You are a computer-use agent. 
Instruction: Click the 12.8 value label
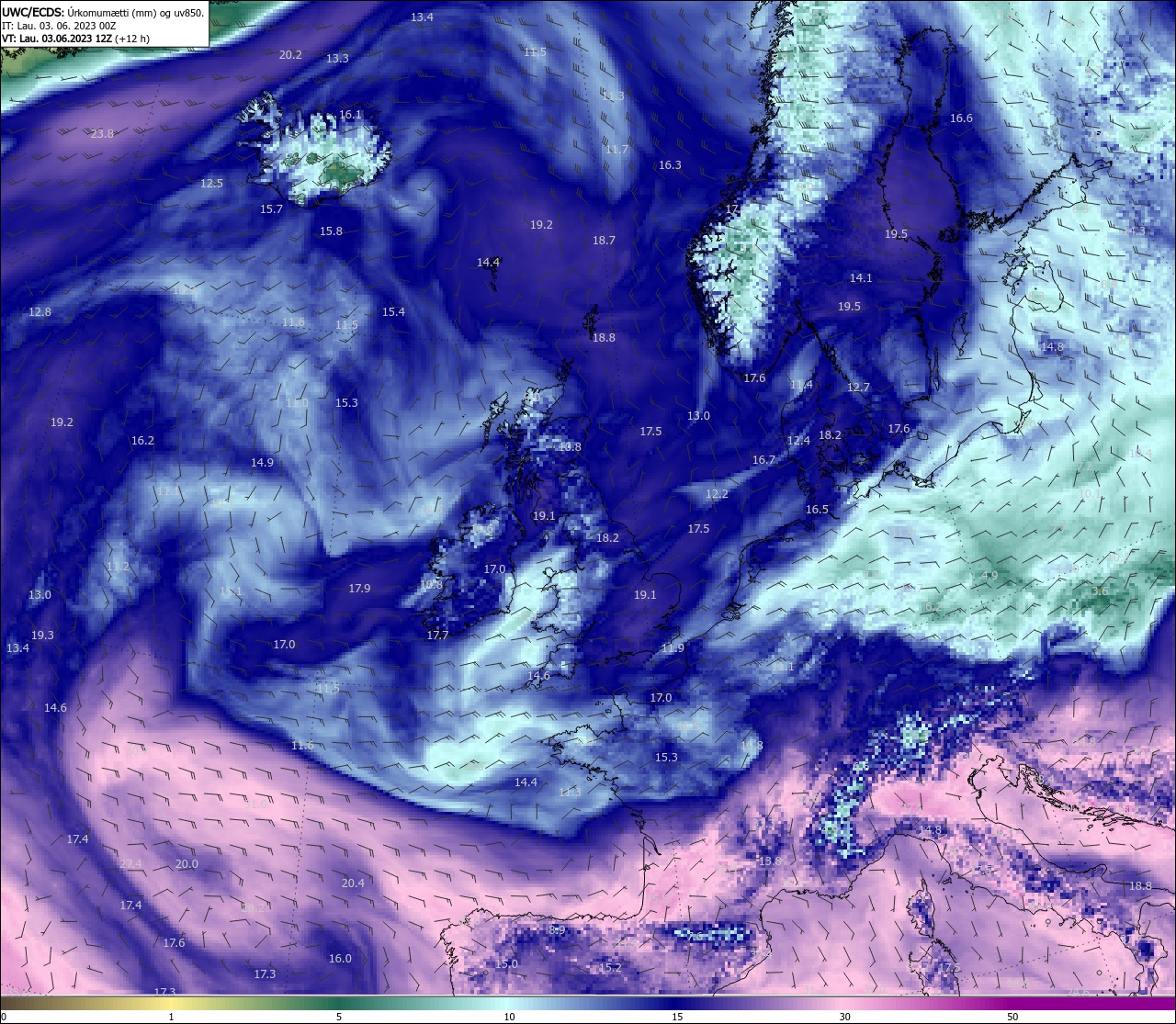click(40, 312)
